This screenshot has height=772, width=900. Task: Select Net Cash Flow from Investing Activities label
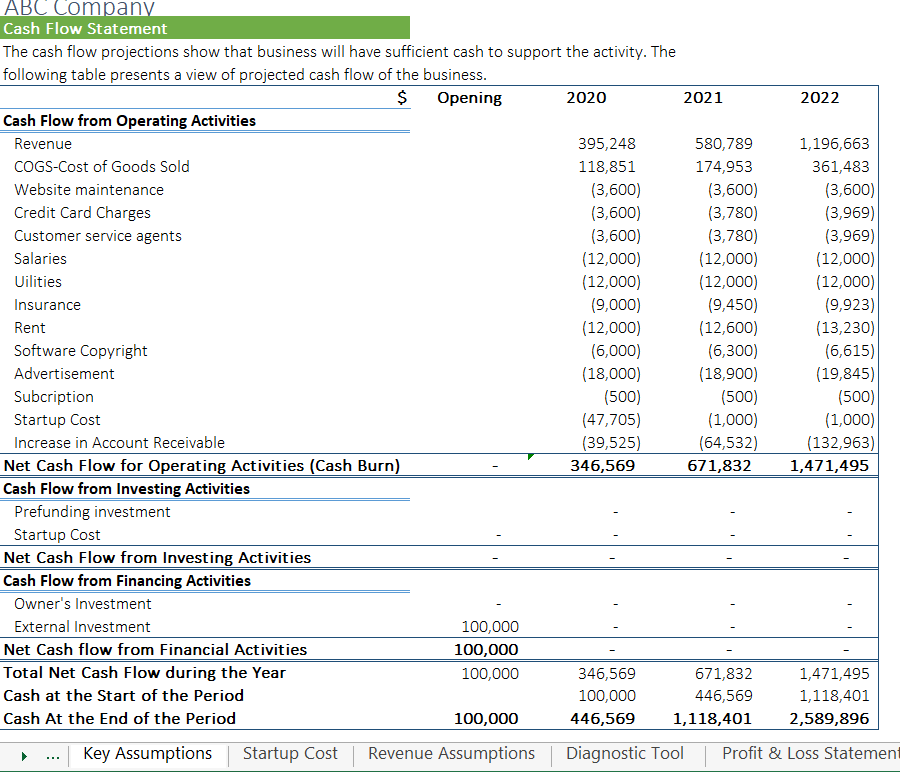(x=157, y=557)
